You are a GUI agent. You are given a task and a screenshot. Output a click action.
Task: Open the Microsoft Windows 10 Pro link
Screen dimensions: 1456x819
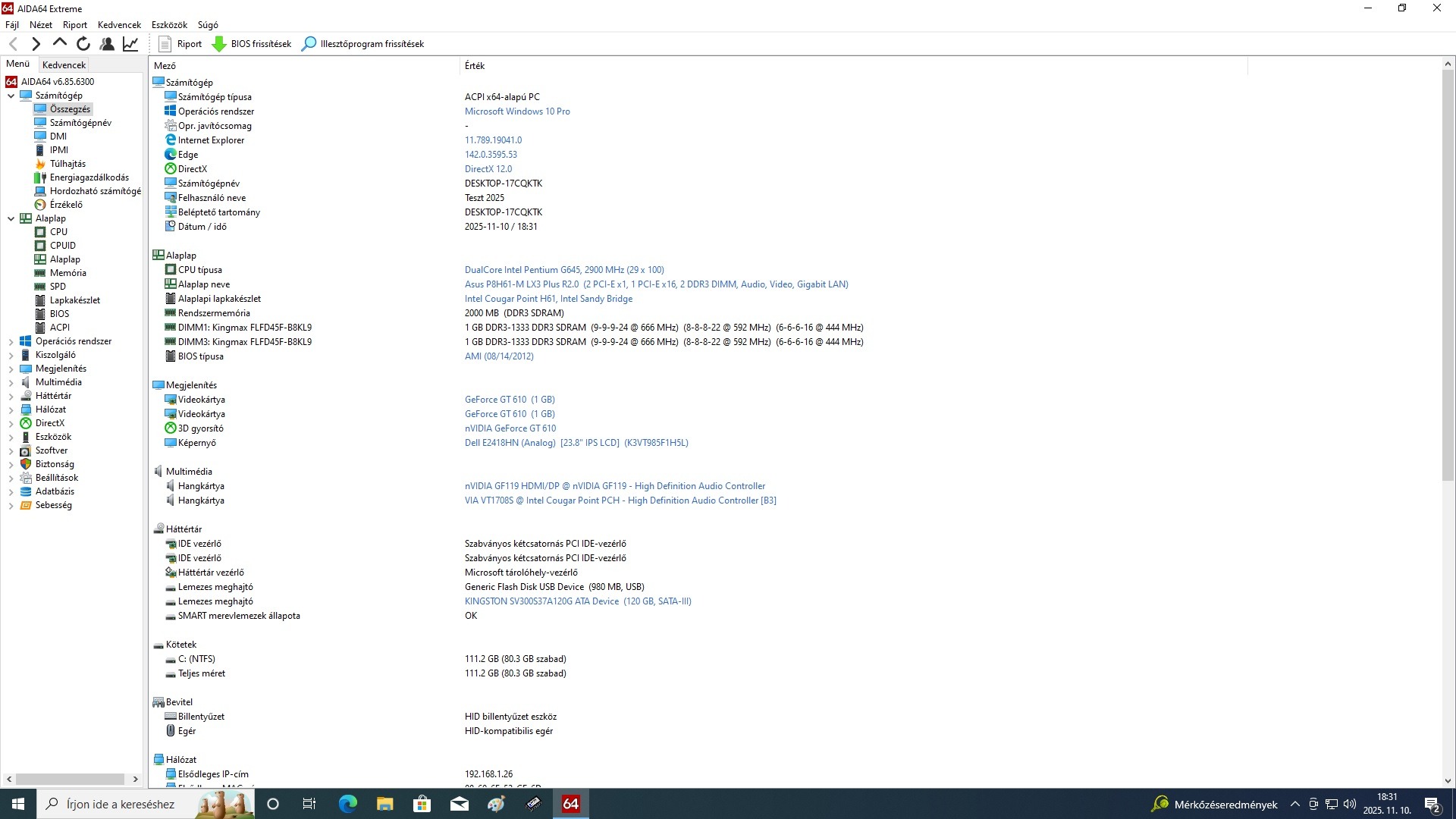pos(517,111)
